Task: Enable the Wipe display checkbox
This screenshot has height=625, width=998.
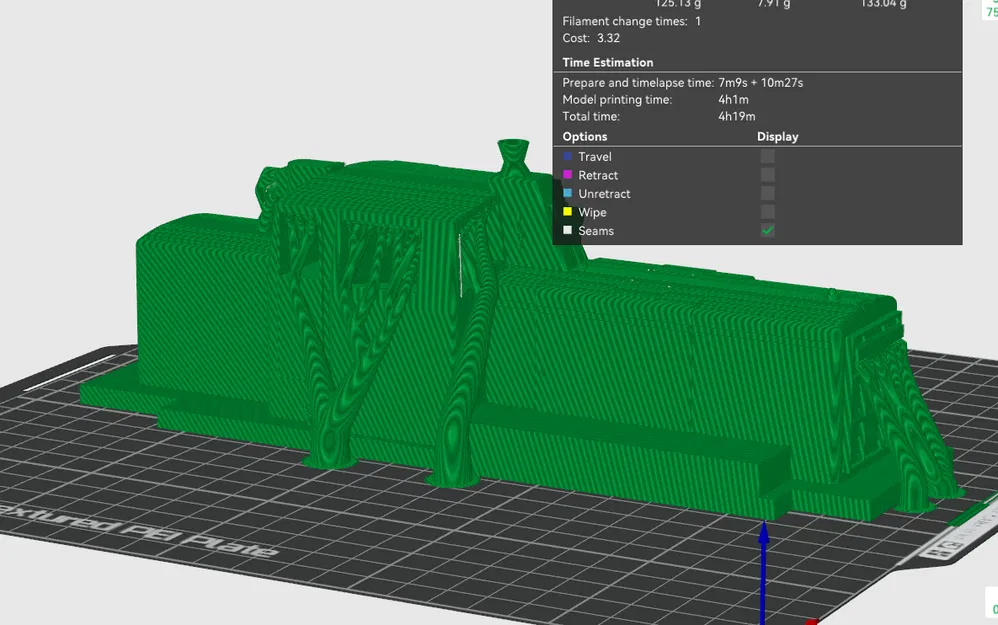Action: tap(768, 212)
